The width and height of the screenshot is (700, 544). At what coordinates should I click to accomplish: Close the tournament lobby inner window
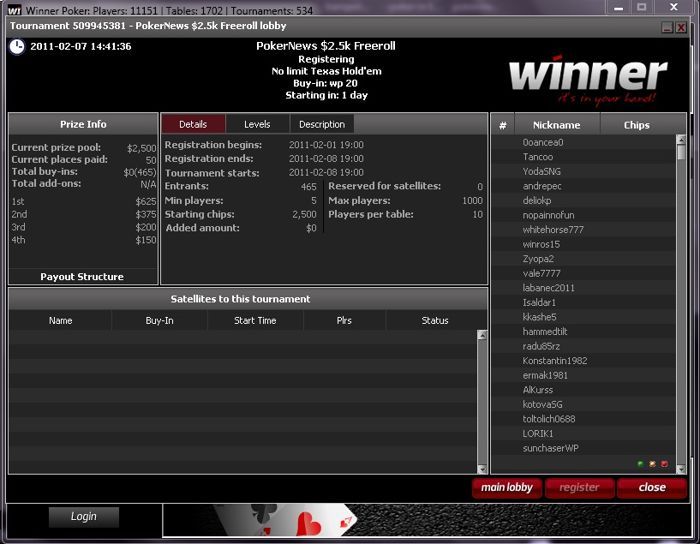681,27
